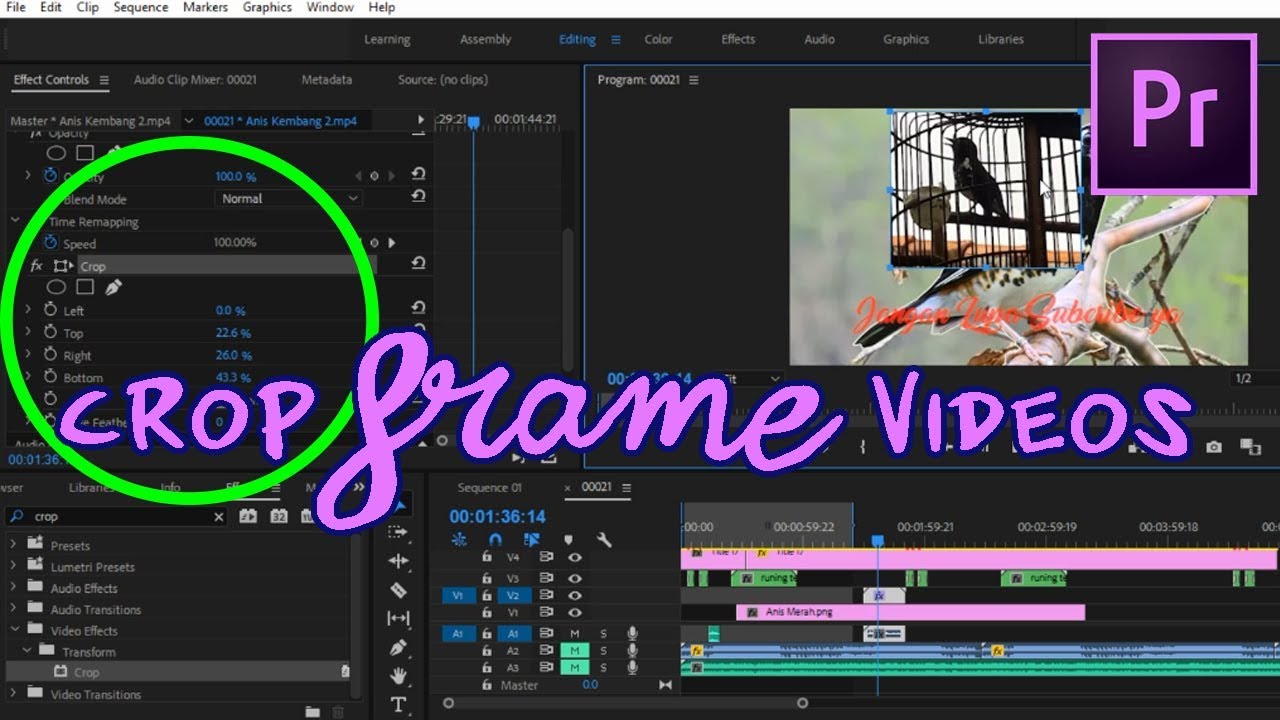The image size is (1280, 720).
Task: Click the Accelerated Effects filter icon
Action: tap(248, 516)
